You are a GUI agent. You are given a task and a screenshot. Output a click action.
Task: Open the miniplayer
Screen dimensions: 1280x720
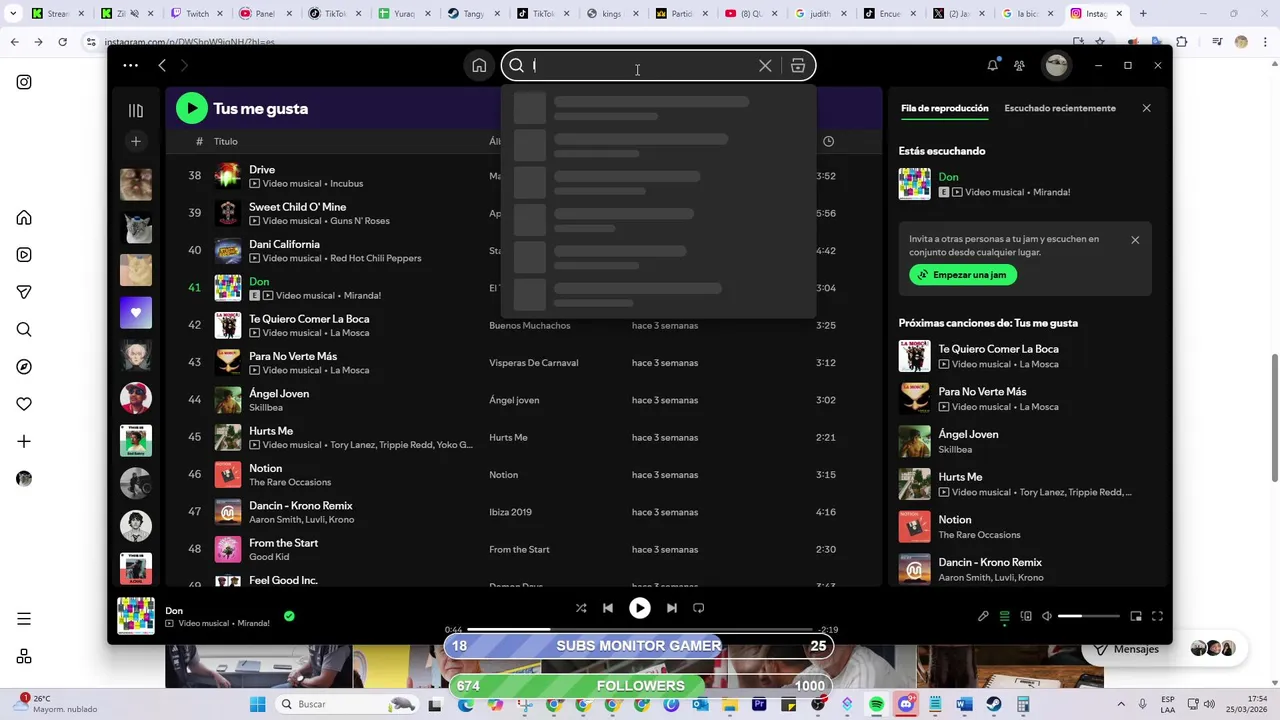point(1136,616)
